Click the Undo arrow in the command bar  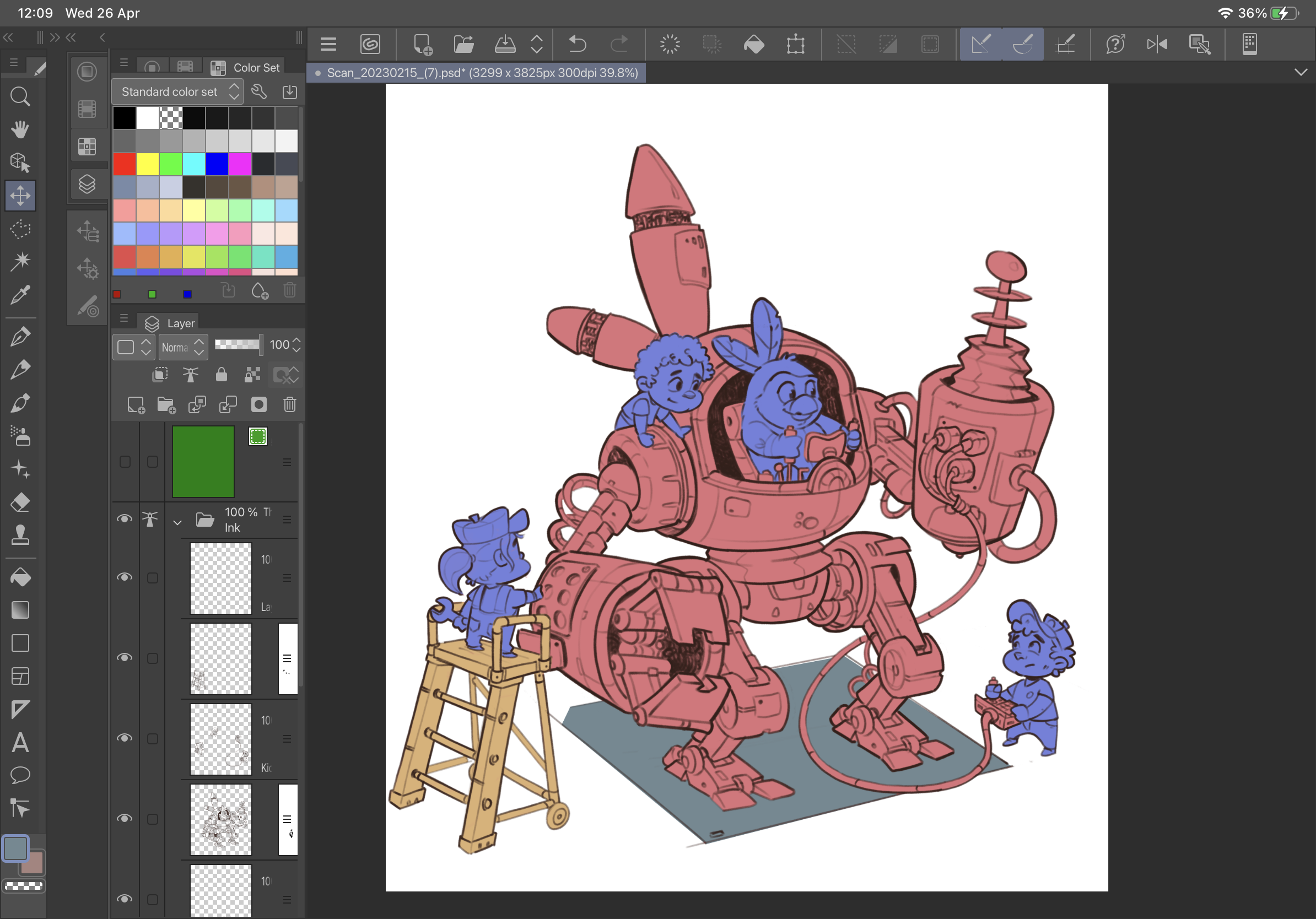[577, 44]
